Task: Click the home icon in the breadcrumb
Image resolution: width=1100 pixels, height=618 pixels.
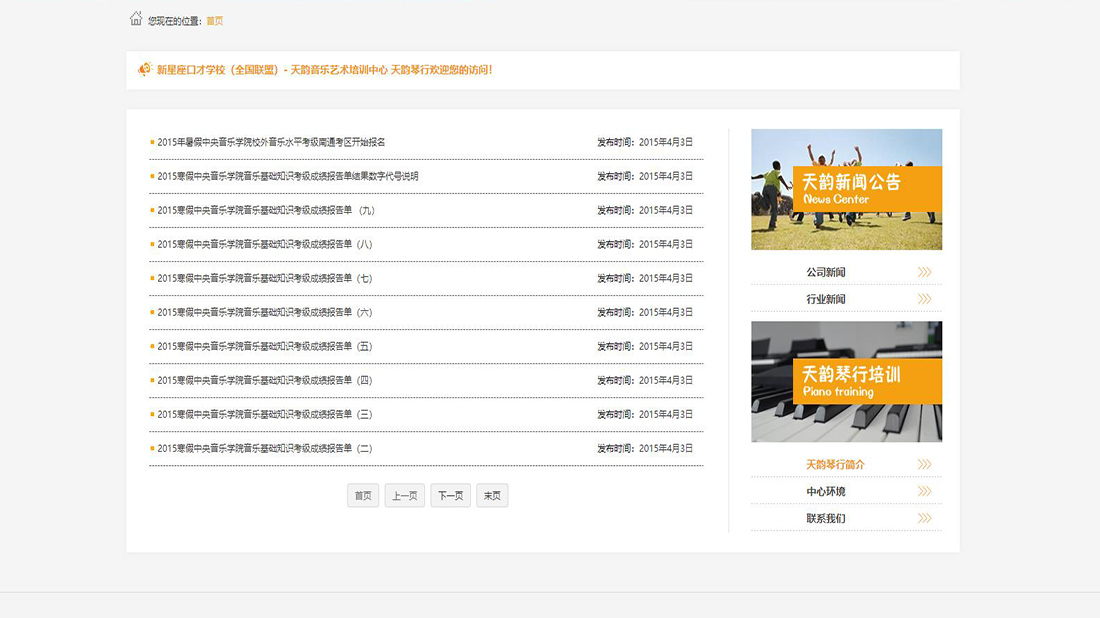Action: [136, 19]
